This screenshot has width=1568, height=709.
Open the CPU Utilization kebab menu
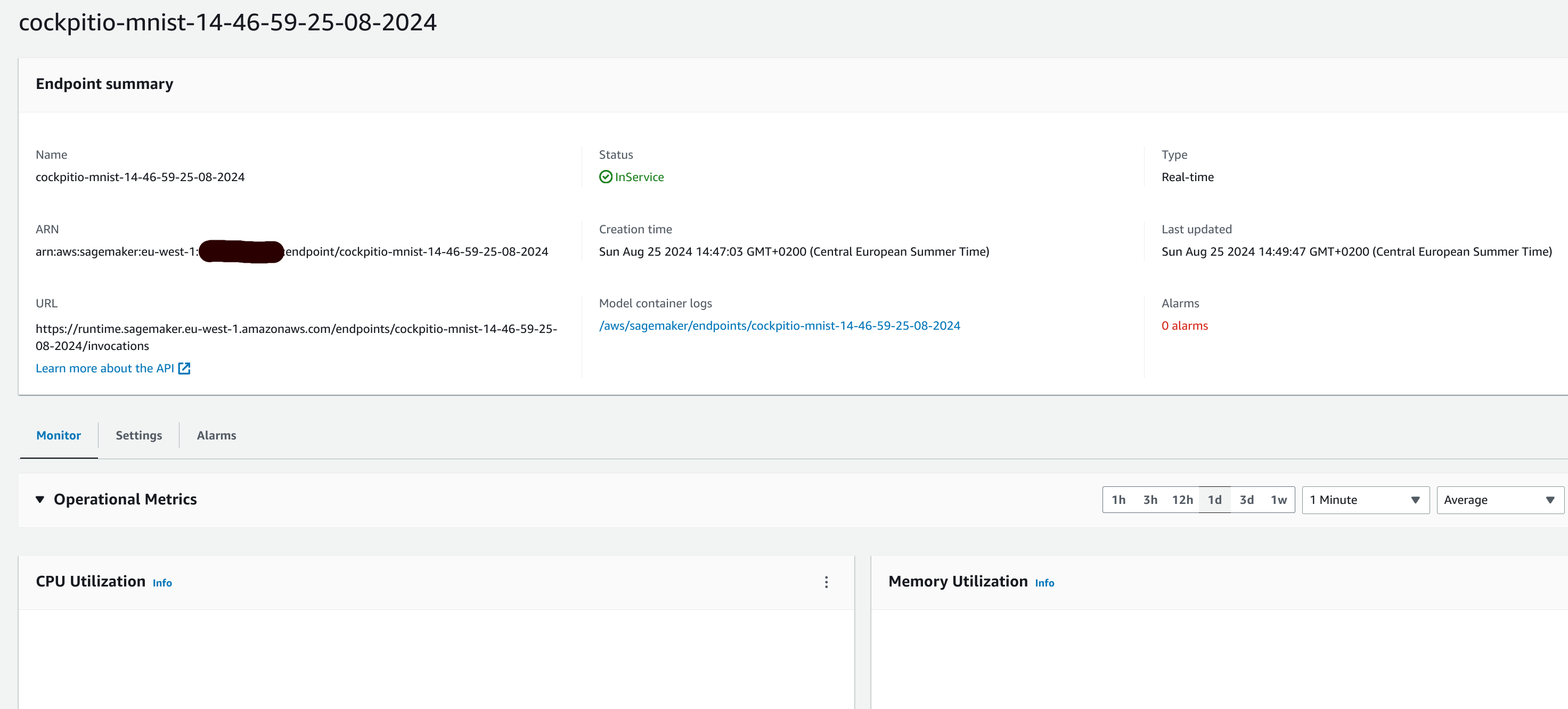(826, 582)
